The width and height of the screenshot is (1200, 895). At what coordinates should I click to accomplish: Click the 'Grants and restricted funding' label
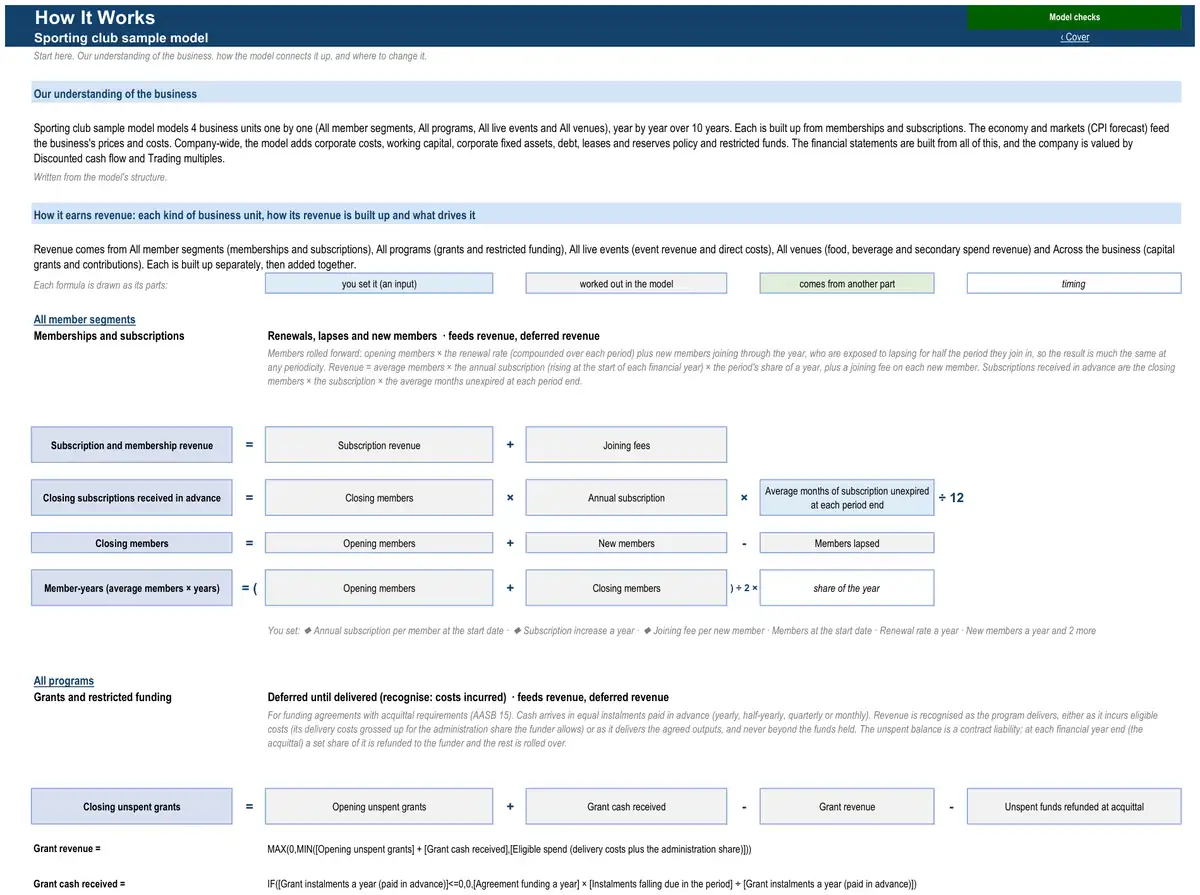click(103, 697)
